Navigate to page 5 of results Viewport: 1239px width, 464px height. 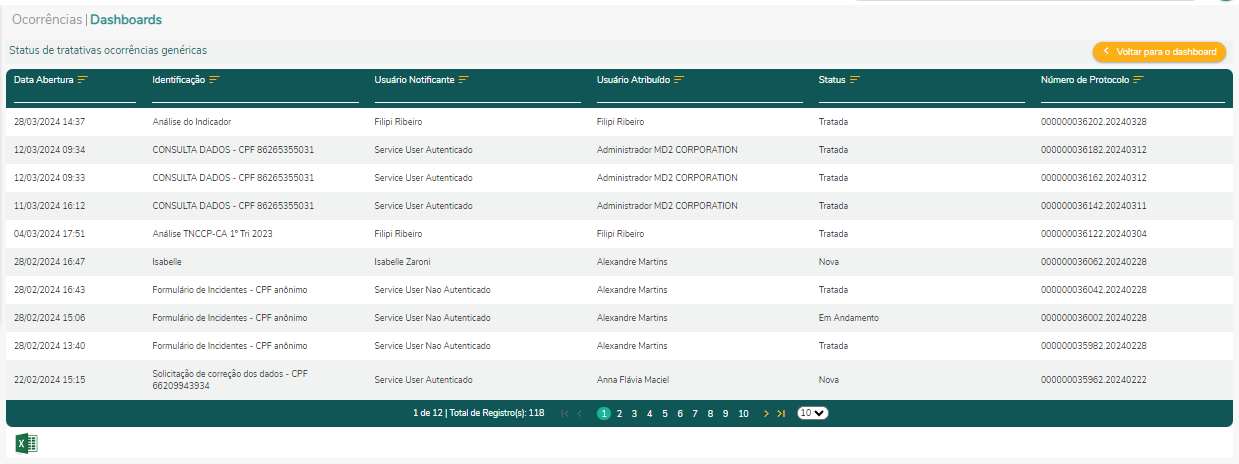pyautogui.click(x=665, y=413)
